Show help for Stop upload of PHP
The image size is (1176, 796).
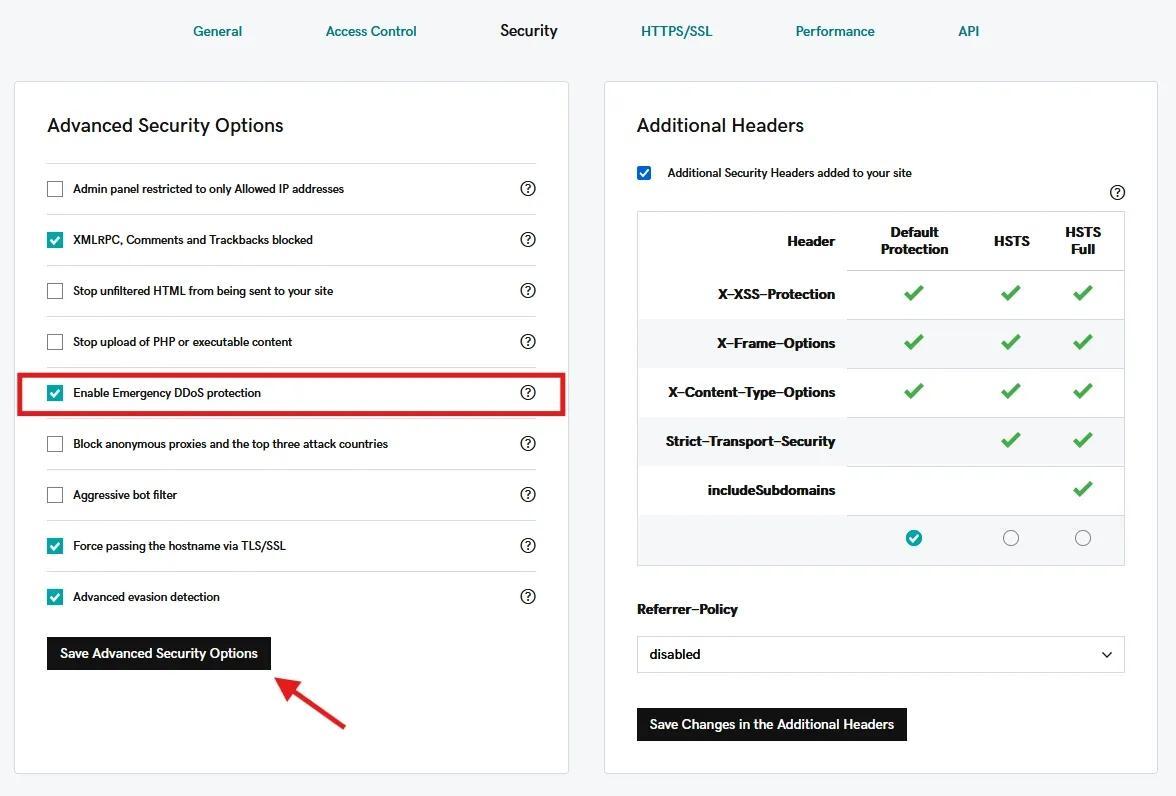(x=528, y=342)
